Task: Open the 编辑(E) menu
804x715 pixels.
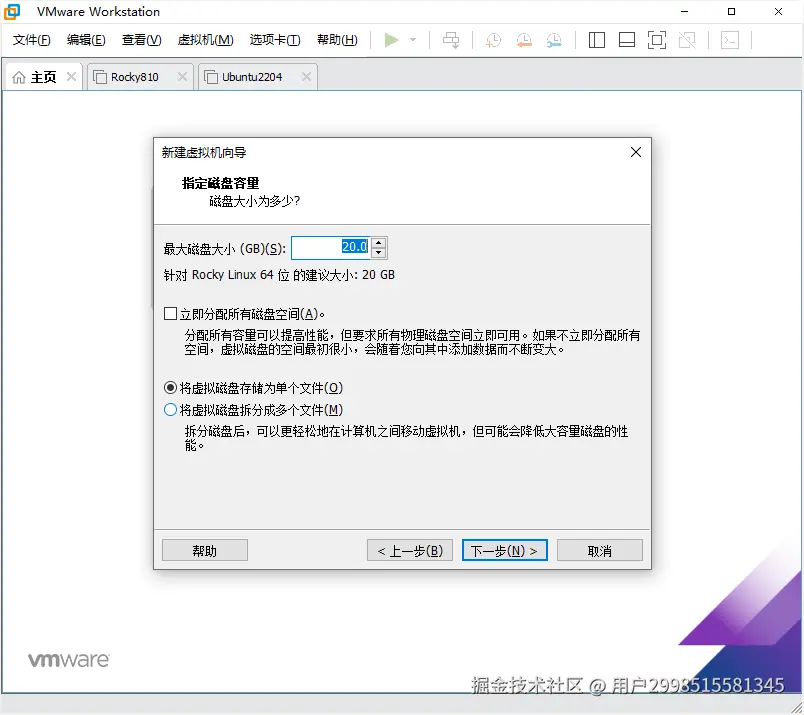Action: [86, 40]
